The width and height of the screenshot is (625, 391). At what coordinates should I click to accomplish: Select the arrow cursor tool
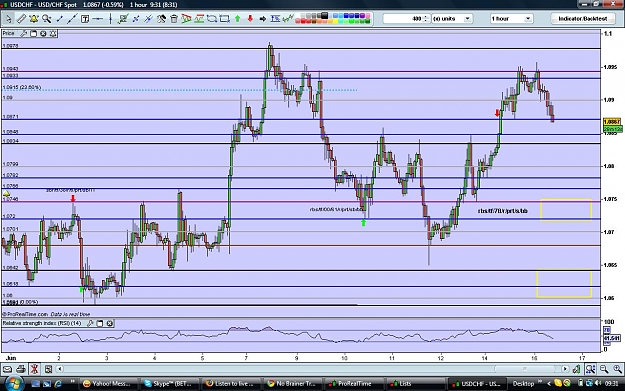click(x=8, y=19)
